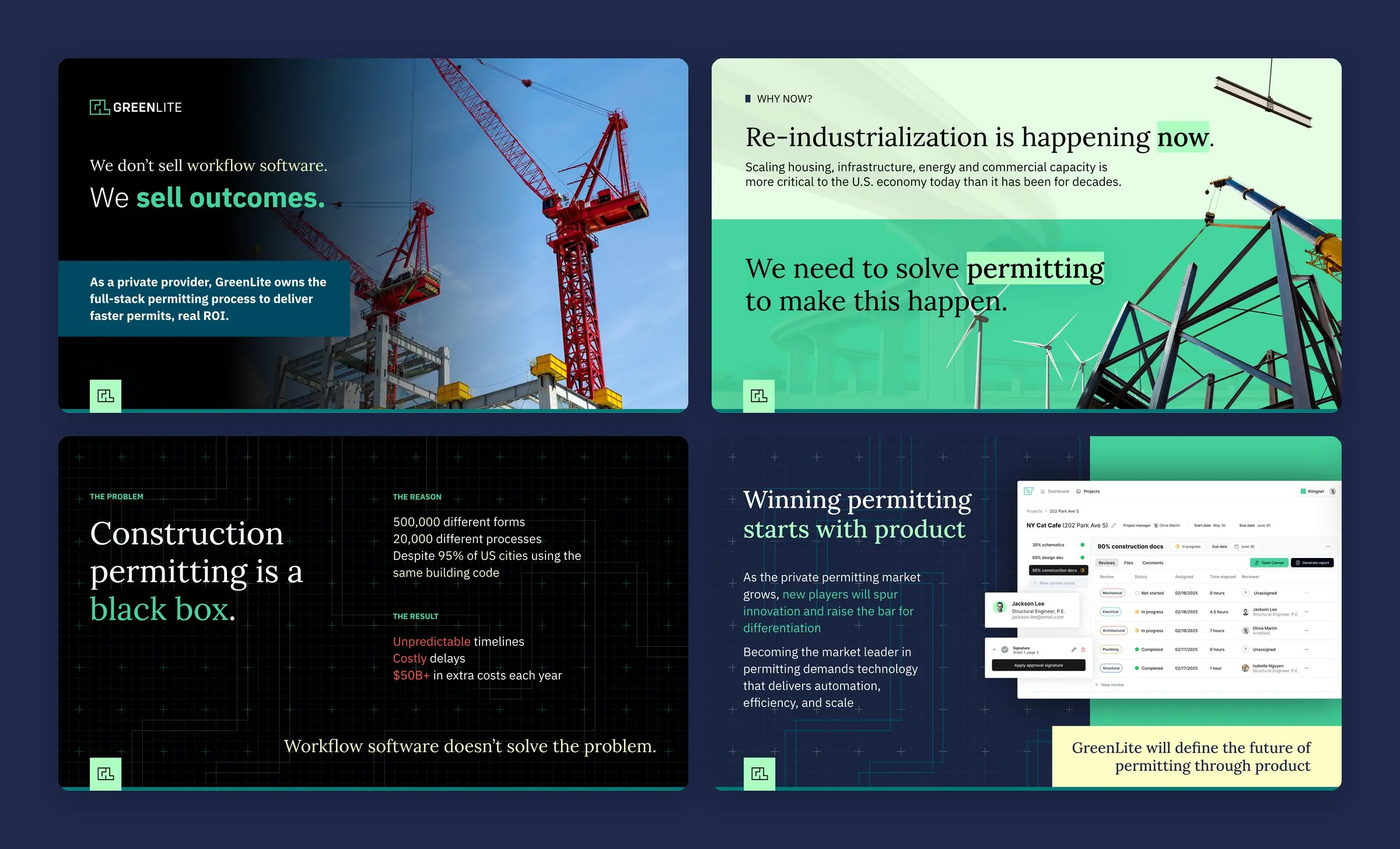Click the gray checkmark circle beside Signature
Screen dimensions: 1400x849
[x=1005, y=650]
